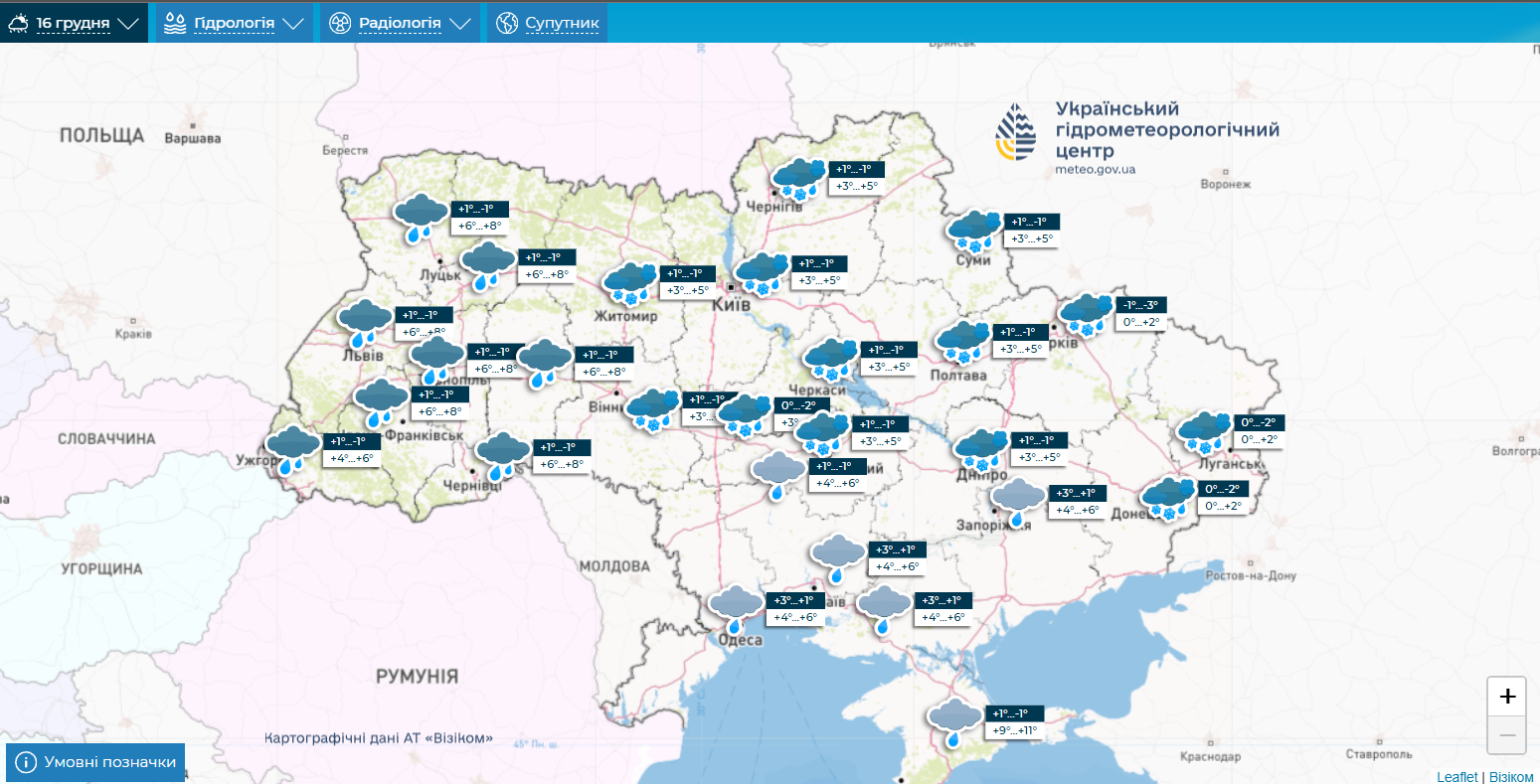
Task: Select the snow cloud icon at Дніпро
Action: 982,449
